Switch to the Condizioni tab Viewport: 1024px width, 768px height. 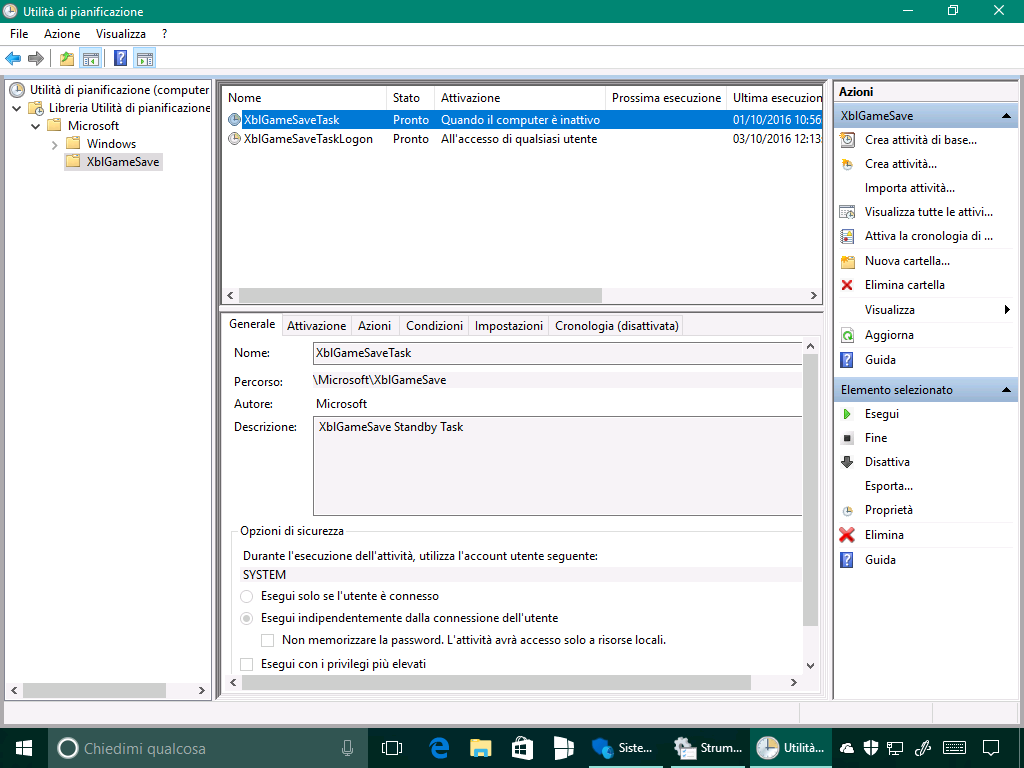(x=434, y=326)
